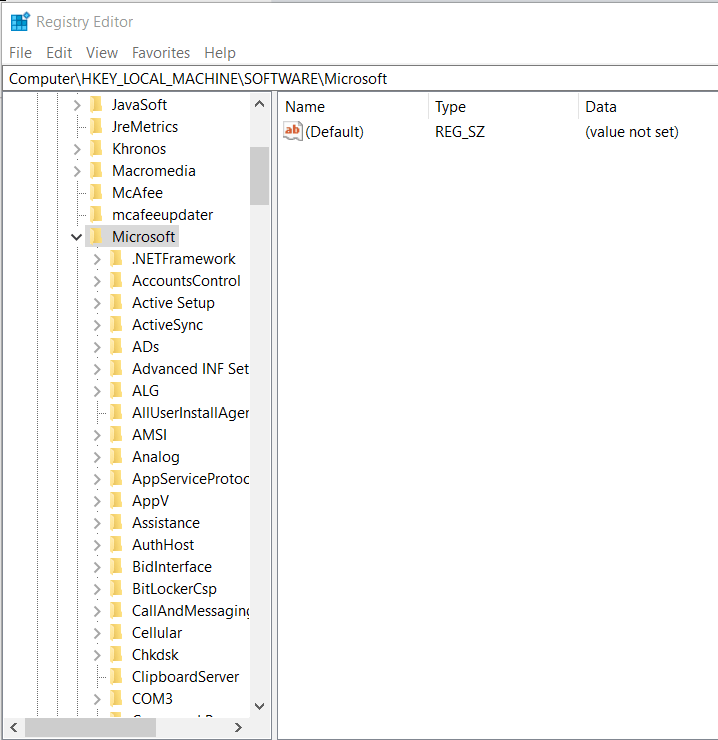This screenshot has width=718, height=740.
Task: Open the Favorites menu
Action: (x=161, y=53)
